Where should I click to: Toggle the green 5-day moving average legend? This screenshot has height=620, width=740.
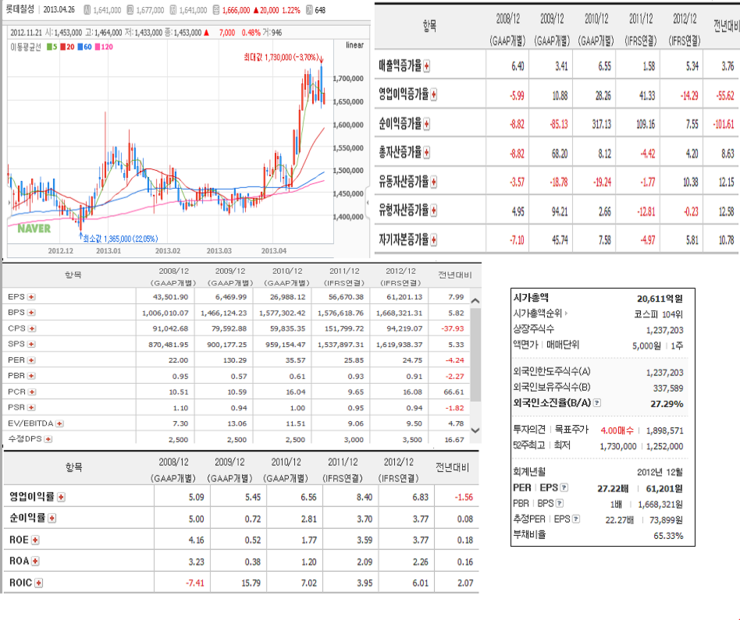[52, 47]
